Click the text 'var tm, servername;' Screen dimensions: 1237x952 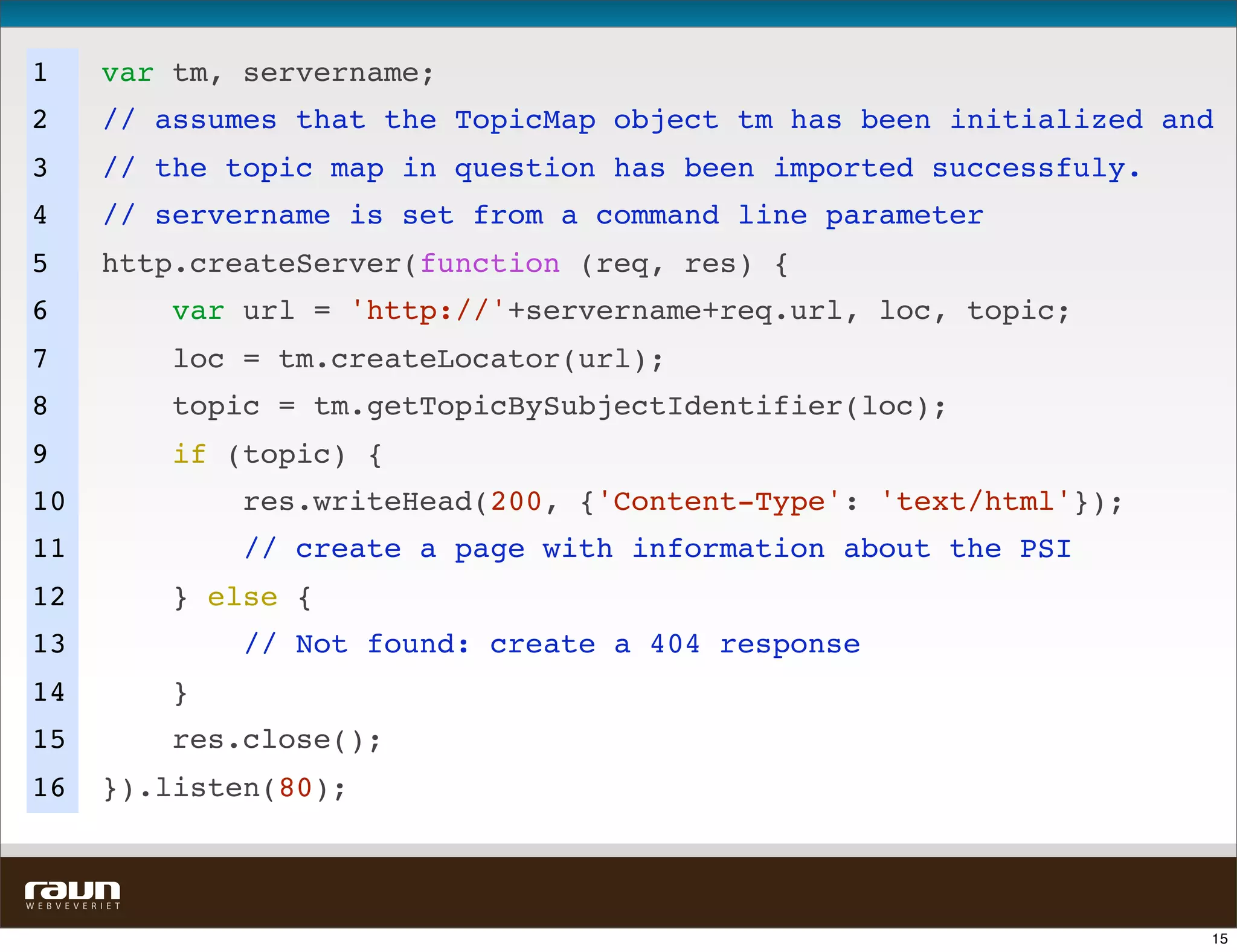click(x=268, y=74)
